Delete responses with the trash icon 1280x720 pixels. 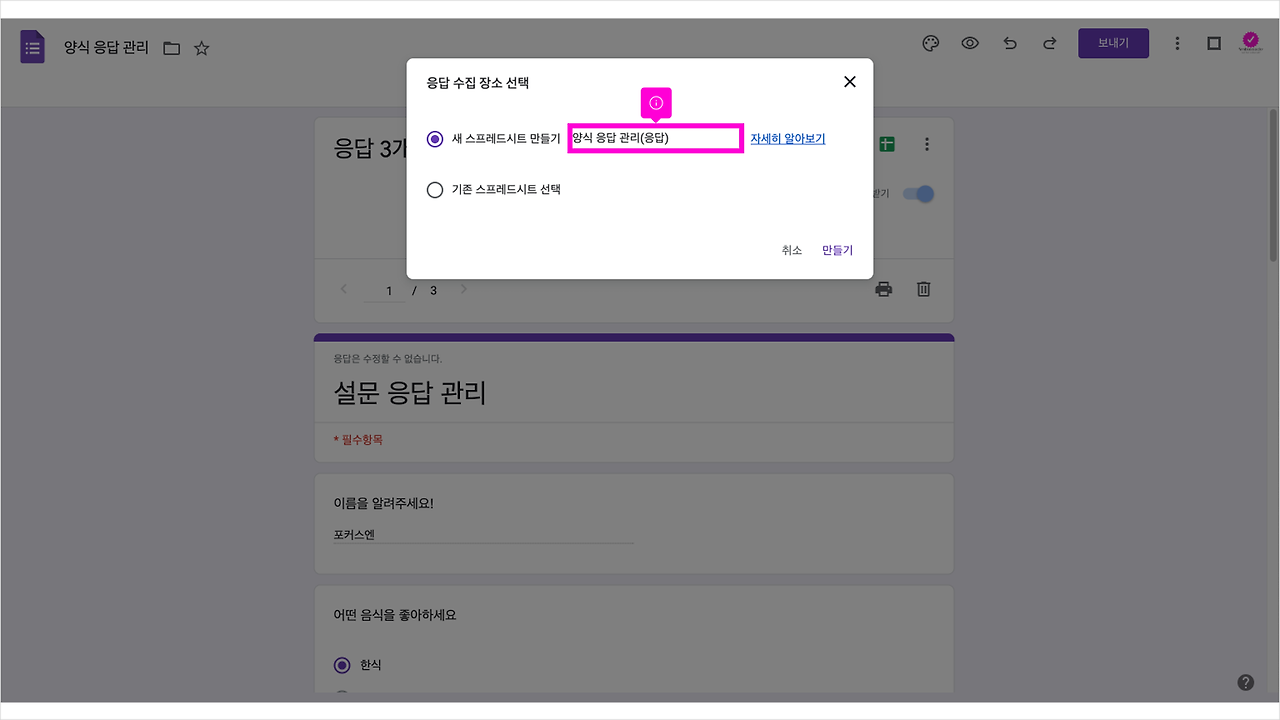922,288
